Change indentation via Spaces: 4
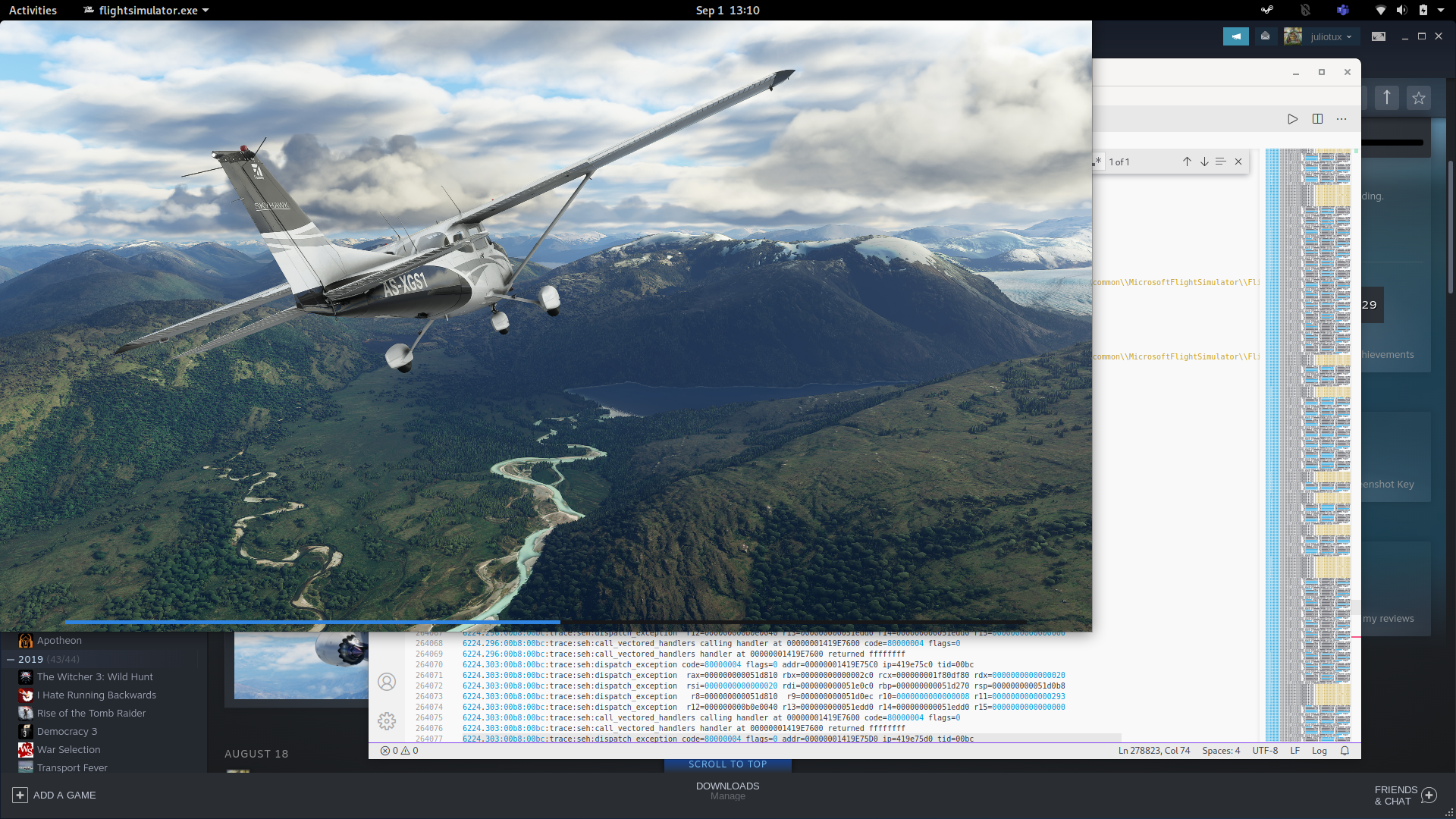1456x819 pixels. pyautogui.click(x=1221, y=751)
